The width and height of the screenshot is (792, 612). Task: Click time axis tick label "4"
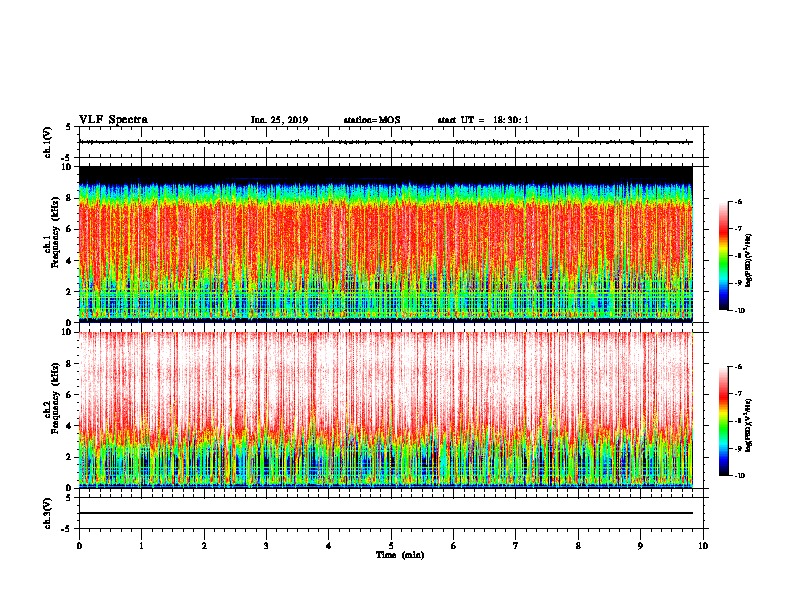click(x=329, y=546)
